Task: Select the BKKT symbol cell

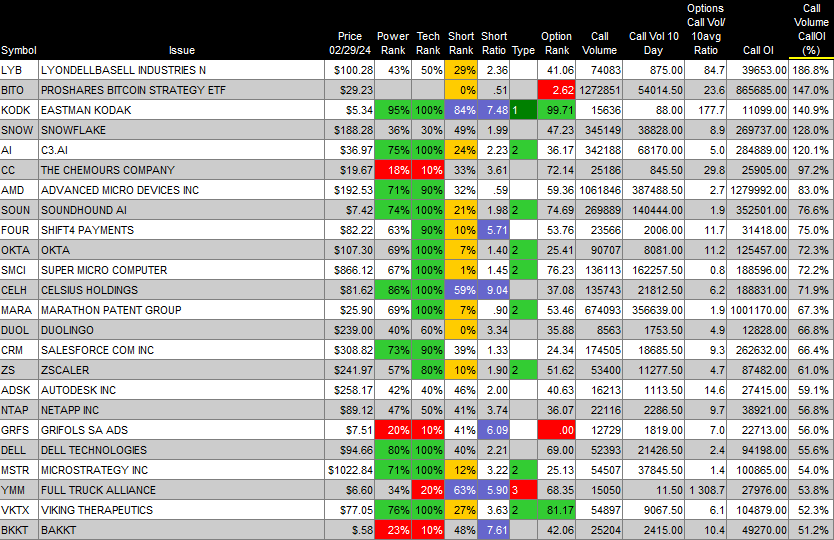Action: tap(19, 530)
